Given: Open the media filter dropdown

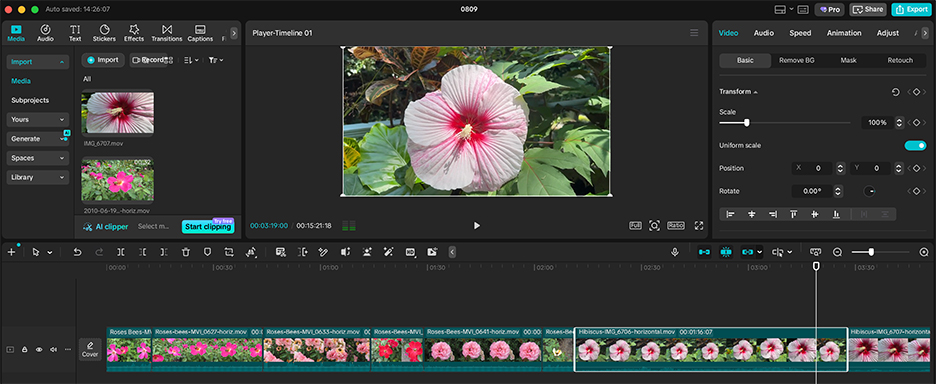Looking at the screenshot, I should pyautogui.click(x=215, y=60).
